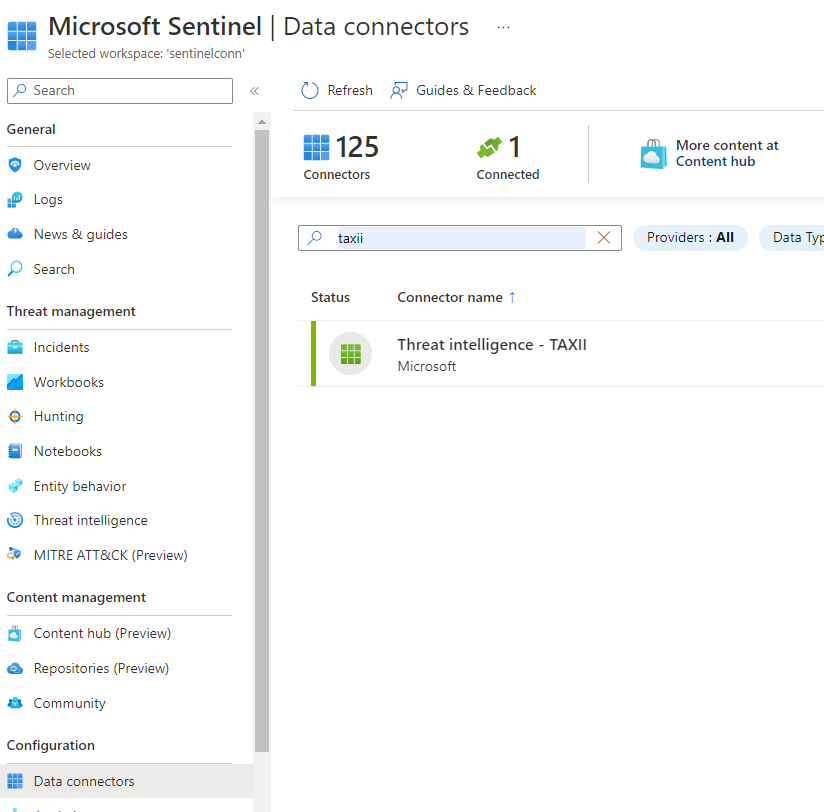Go to Threat intelligence page
This screenshot has height=812, width=824.
[90, 520]
